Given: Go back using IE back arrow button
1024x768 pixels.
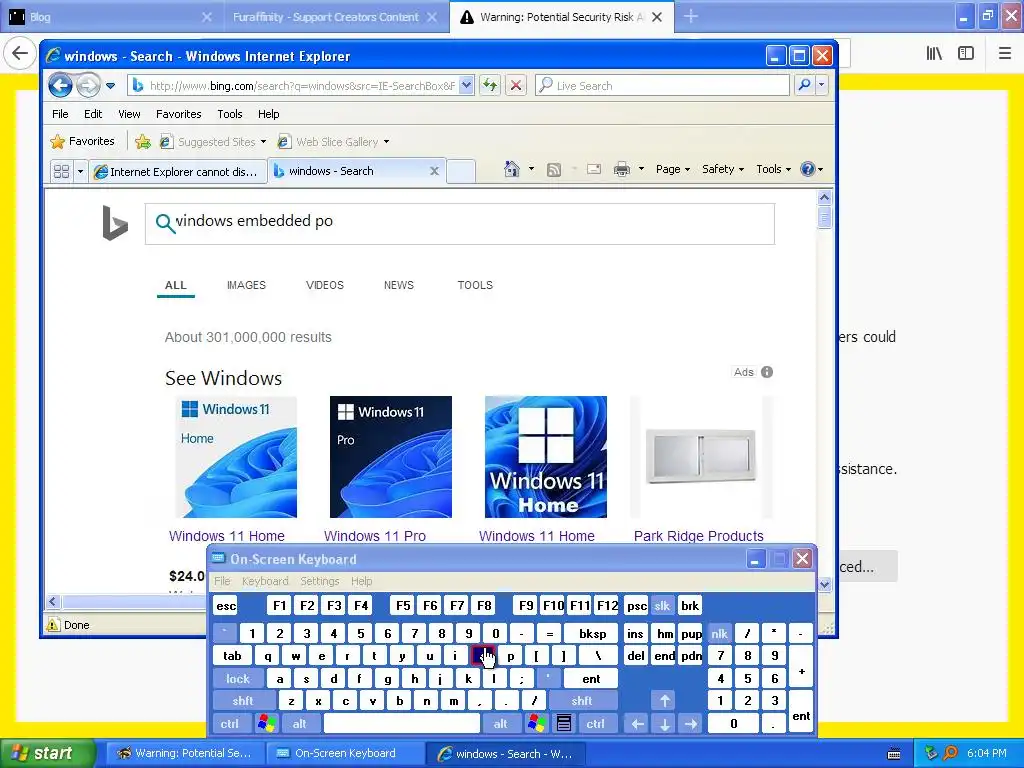Looking at the screenshot, I should coord(60,86).
